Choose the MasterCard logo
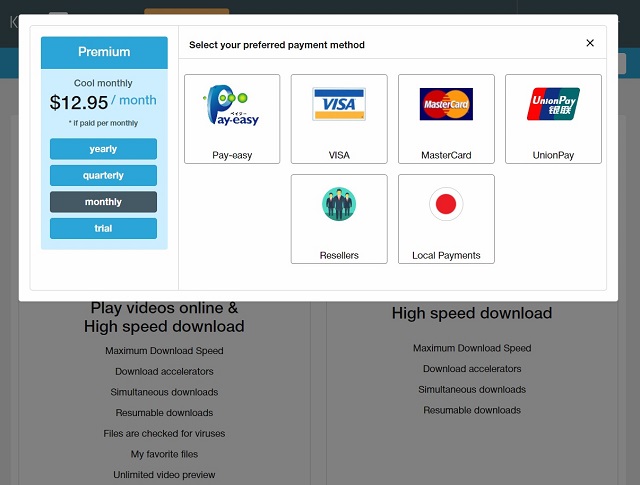The width and height of the screenshot is (640, 485). point(446,104)
